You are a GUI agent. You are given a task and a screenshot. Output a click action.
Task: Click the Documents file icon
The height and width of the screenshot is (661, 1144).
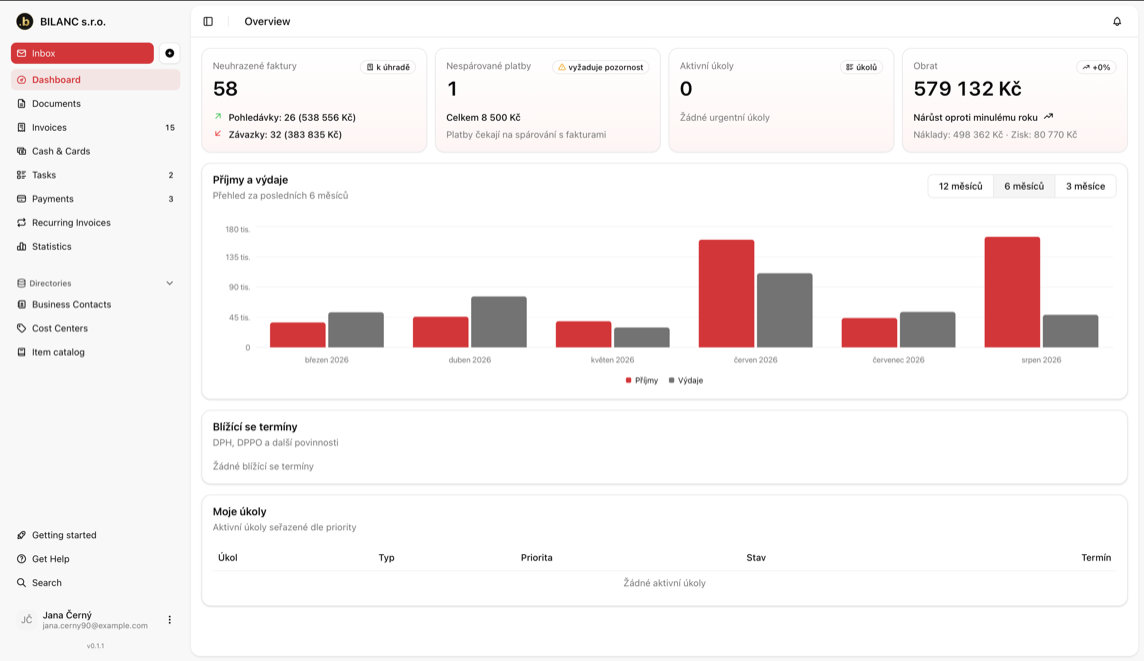click(x=21, y=104)
